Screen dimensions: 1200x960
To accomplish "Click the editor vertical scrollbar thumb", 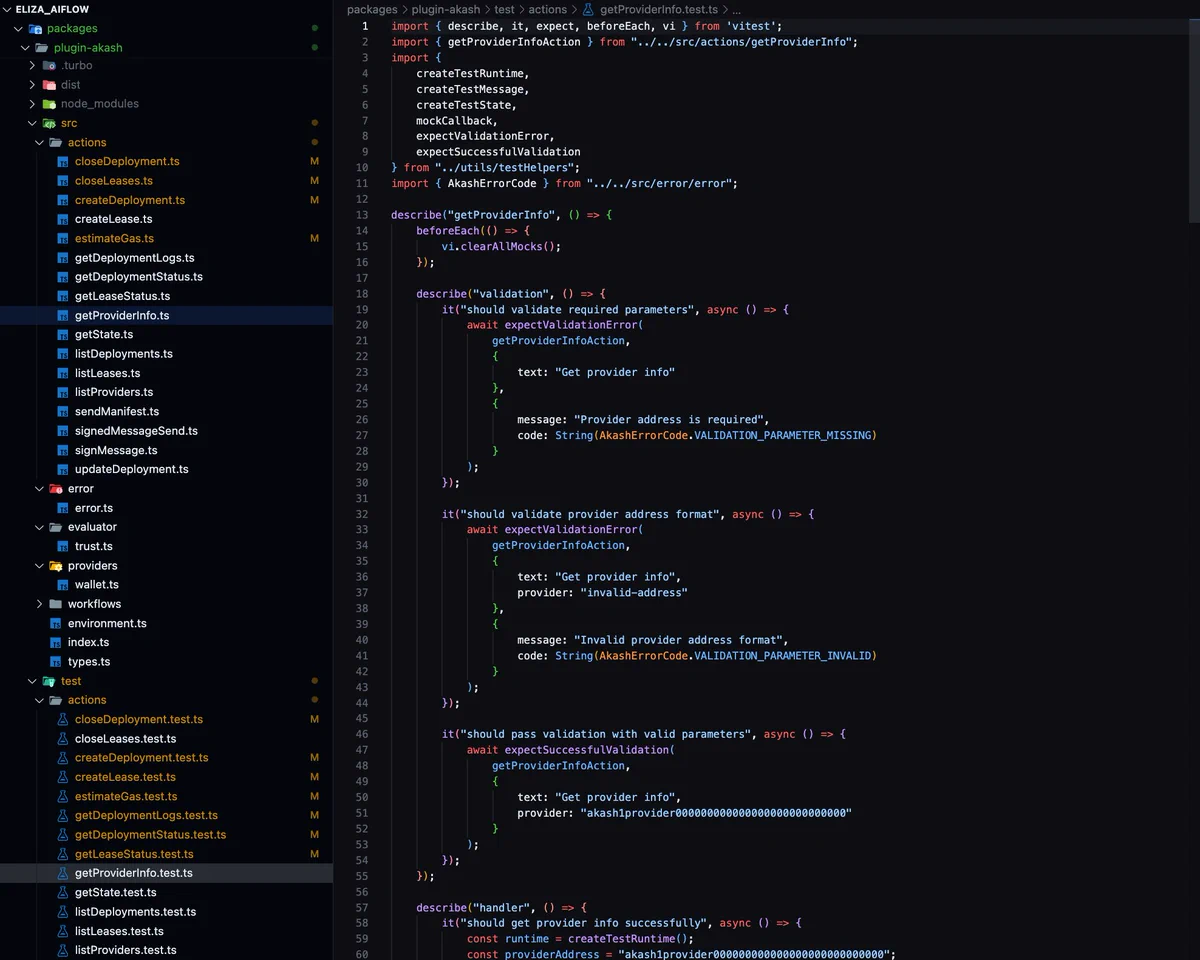I will (x=1194, y=120).
